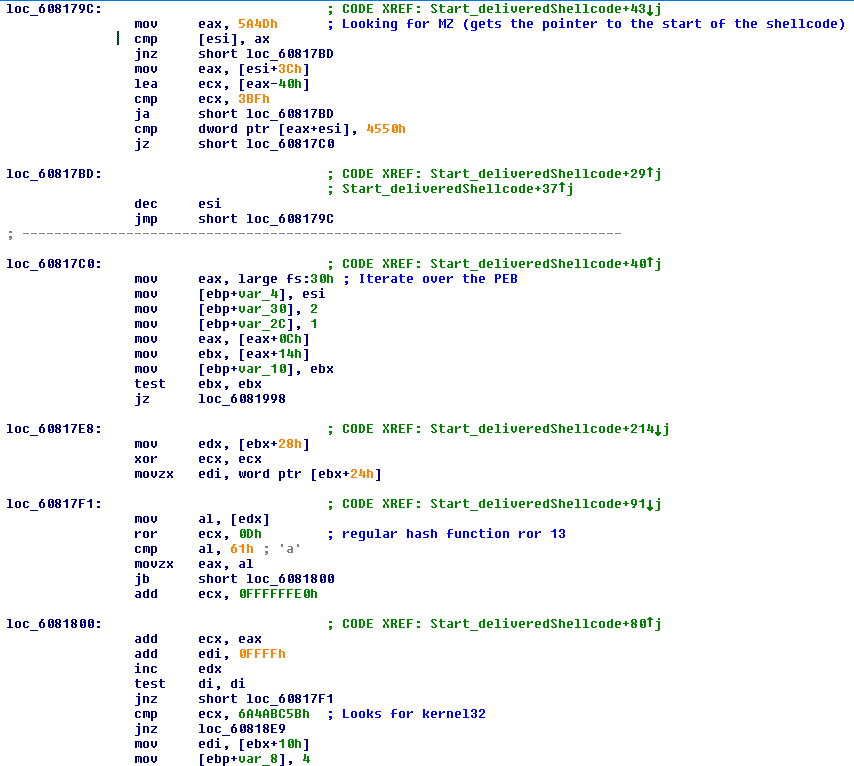Select the 4550h PE signature constant

[386, 129]
